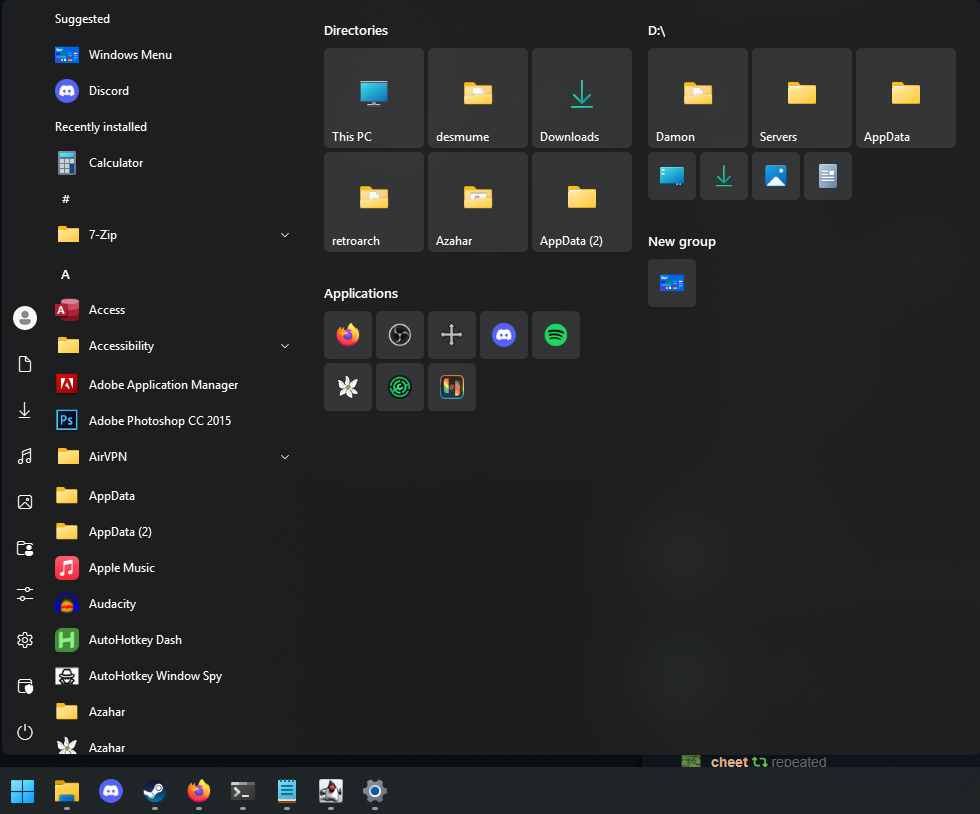
Task: Select Windows Menu under Suggested
Action: point(130,55)
